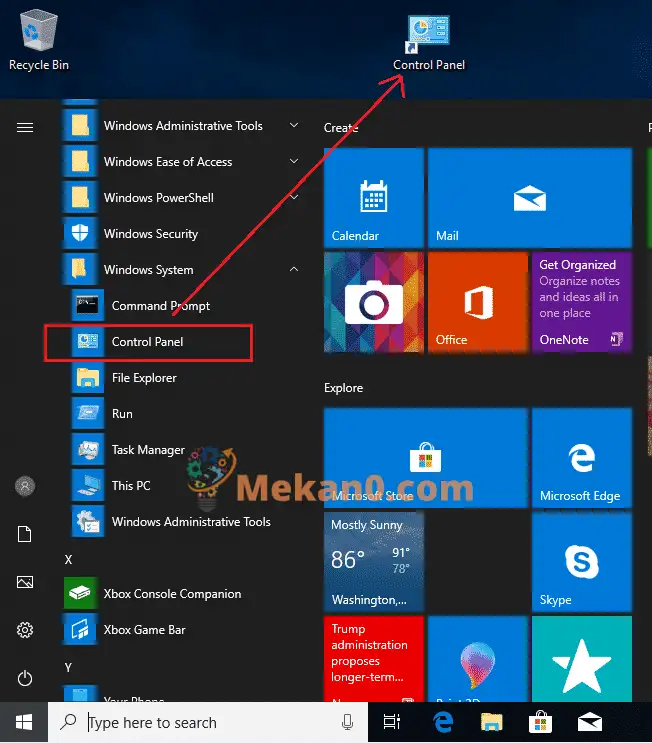Expand Windows Ease of Access chevron
This screenshot has height=743, width=652.
click(x=294, y=161)
